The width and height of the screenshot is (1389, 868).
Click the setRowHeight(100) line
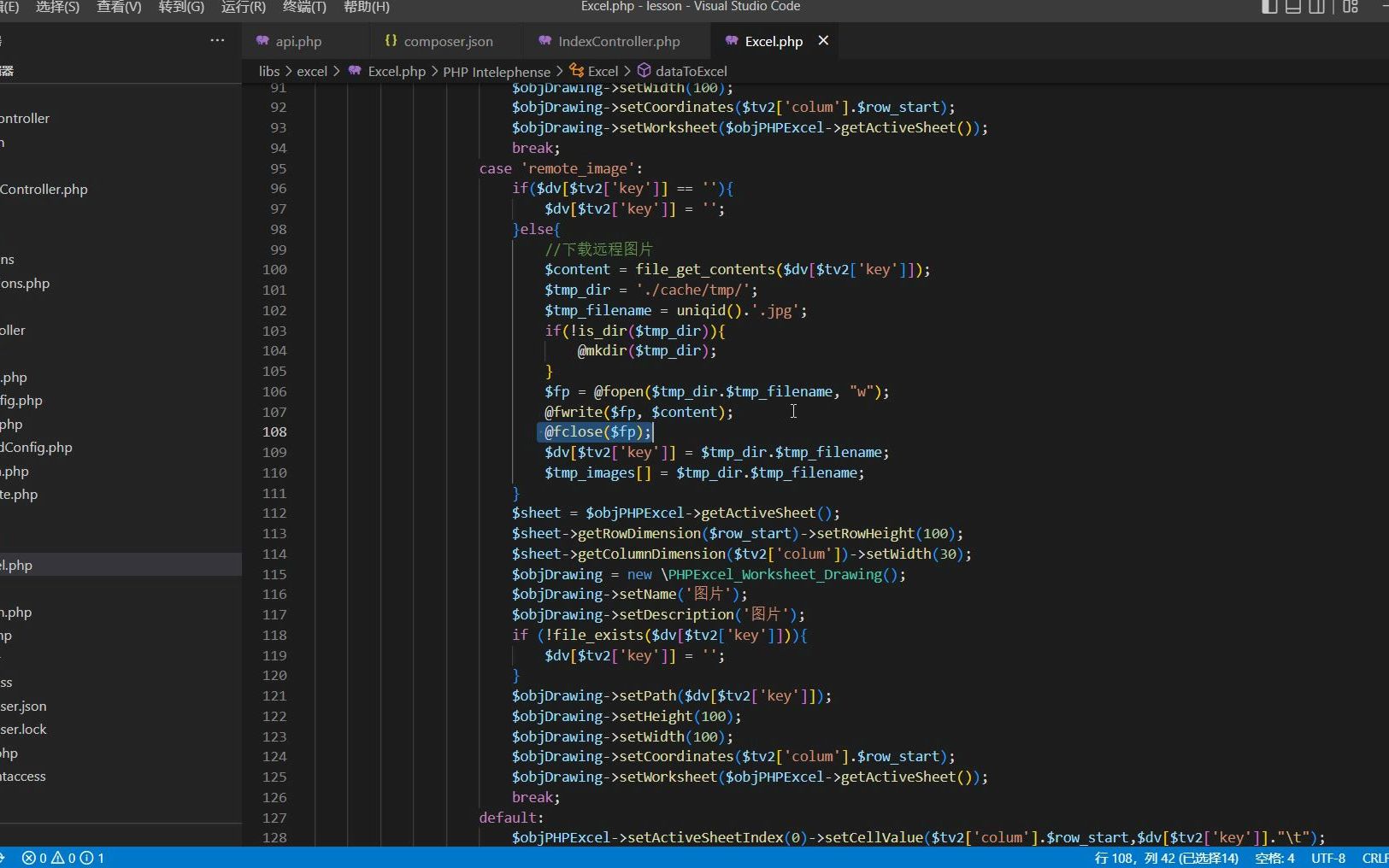(x=738, y=534)
